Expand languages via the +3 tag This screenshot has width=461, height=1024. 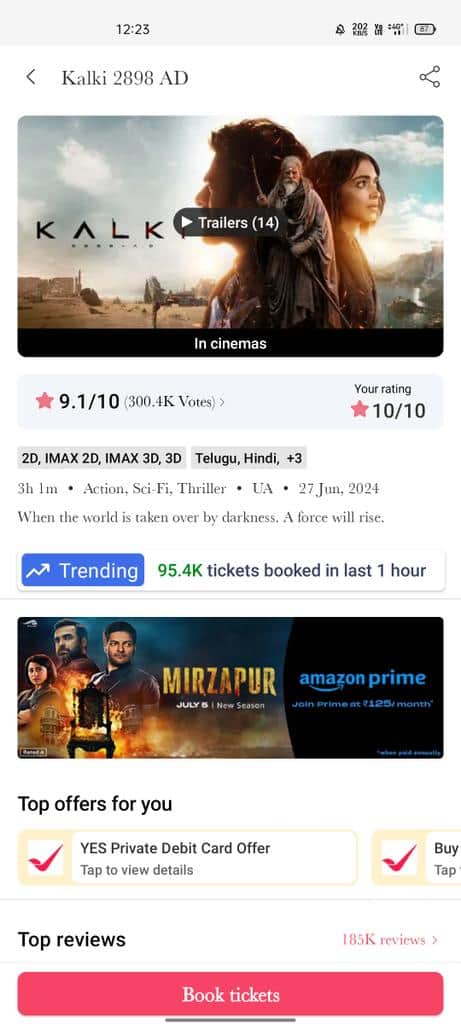[294, 458]
